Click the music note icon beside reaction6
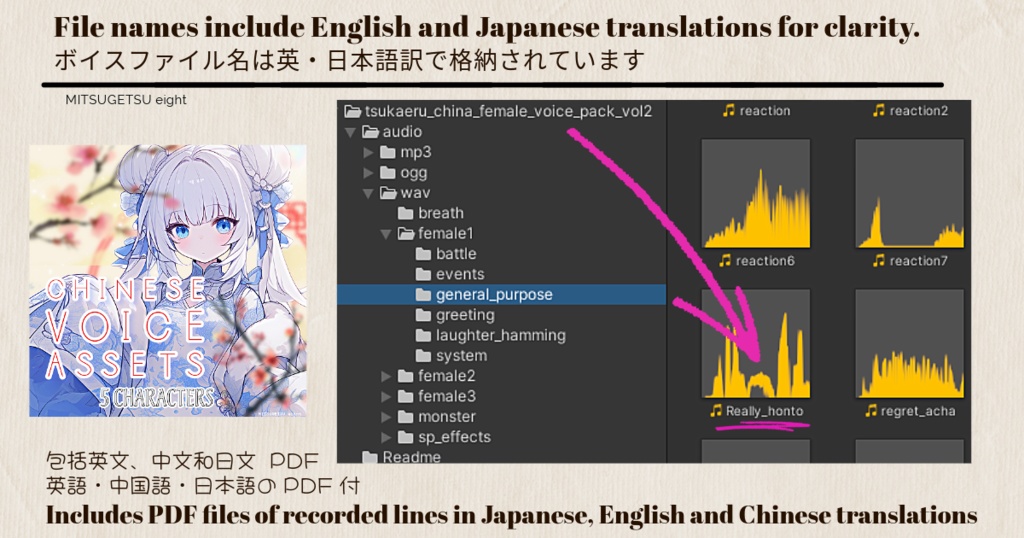 click(x=725, y=261)
